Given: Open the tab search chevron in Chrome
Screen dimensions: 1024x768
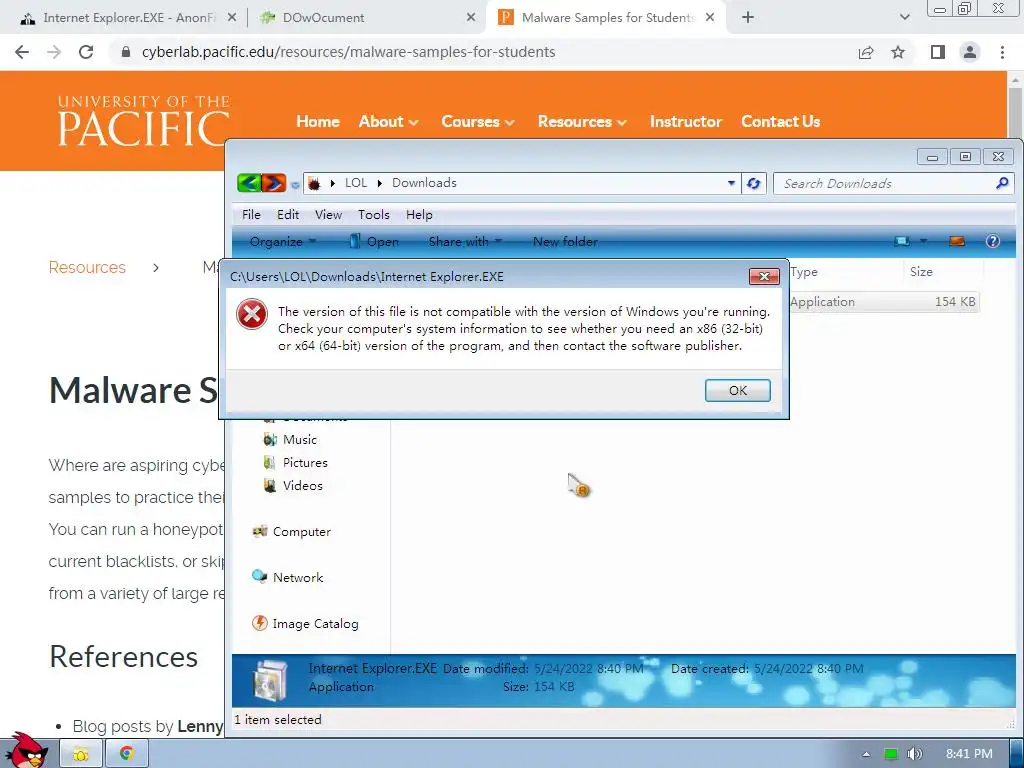Looking at the screenshot, I should tap(904, 18).
